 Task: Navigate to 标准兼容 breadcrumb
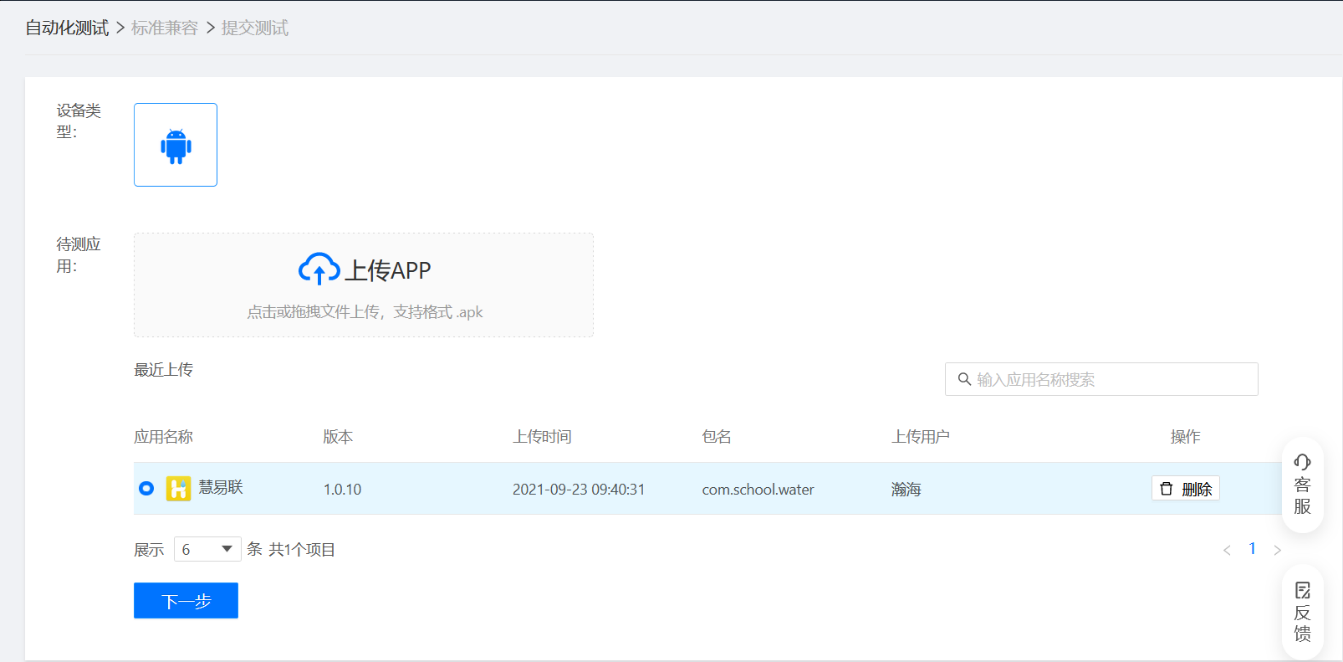(x=165, y=28)
